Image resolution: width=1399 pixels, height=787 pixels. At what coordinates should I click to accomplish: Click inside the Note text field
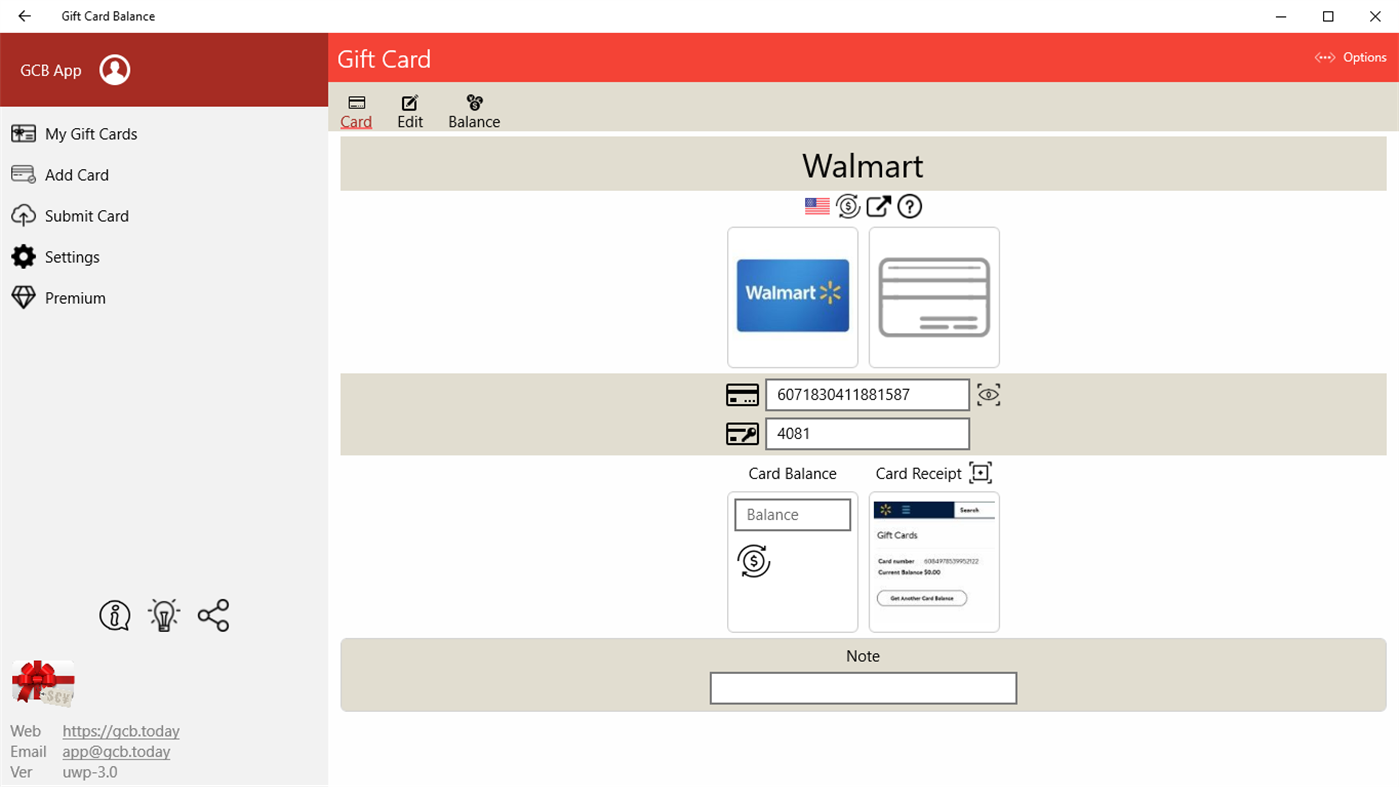pyautogui.click(x=862, y=688)
